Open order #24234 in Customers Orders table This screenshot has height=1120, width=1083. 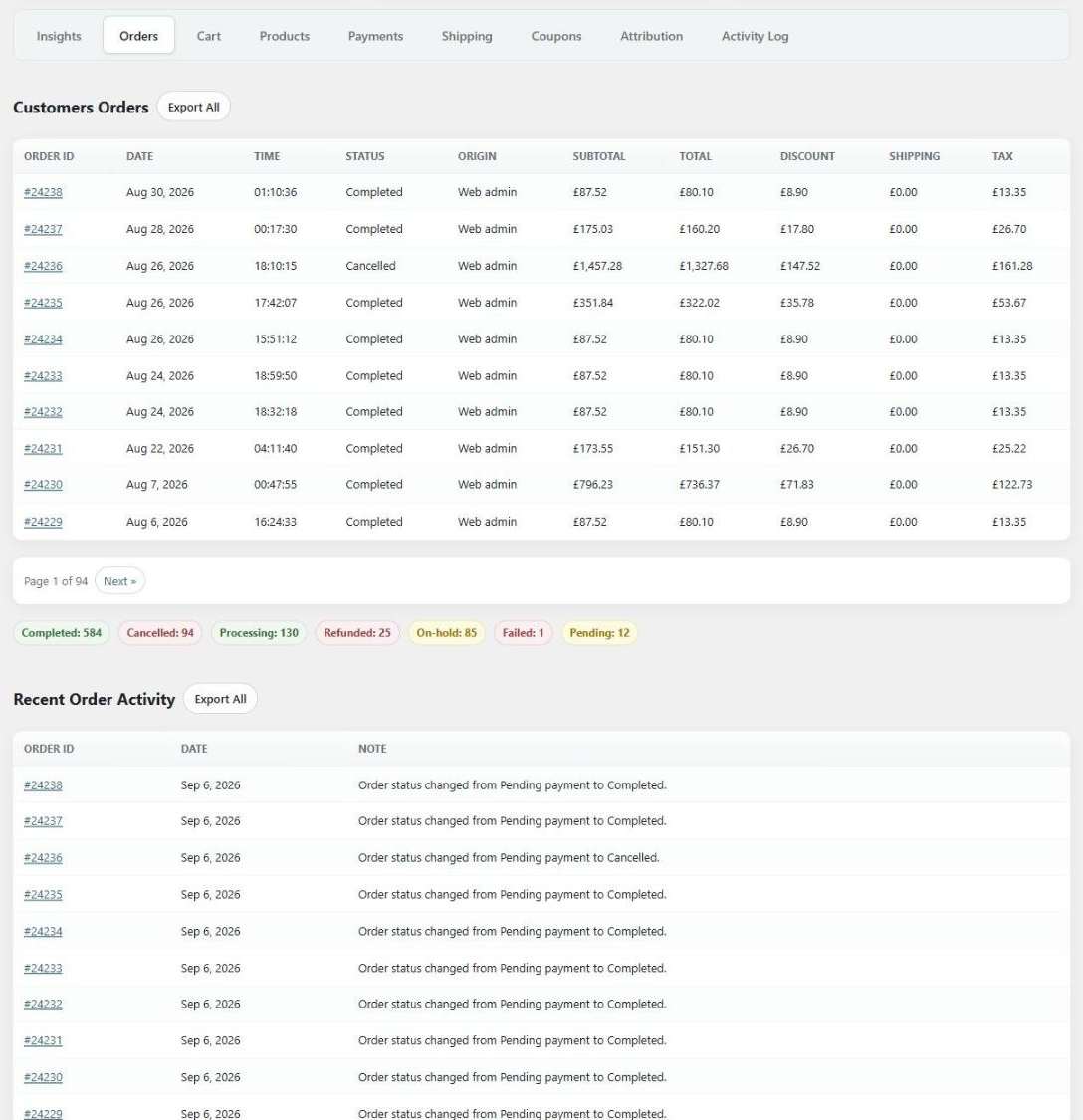tap(43, 339)
